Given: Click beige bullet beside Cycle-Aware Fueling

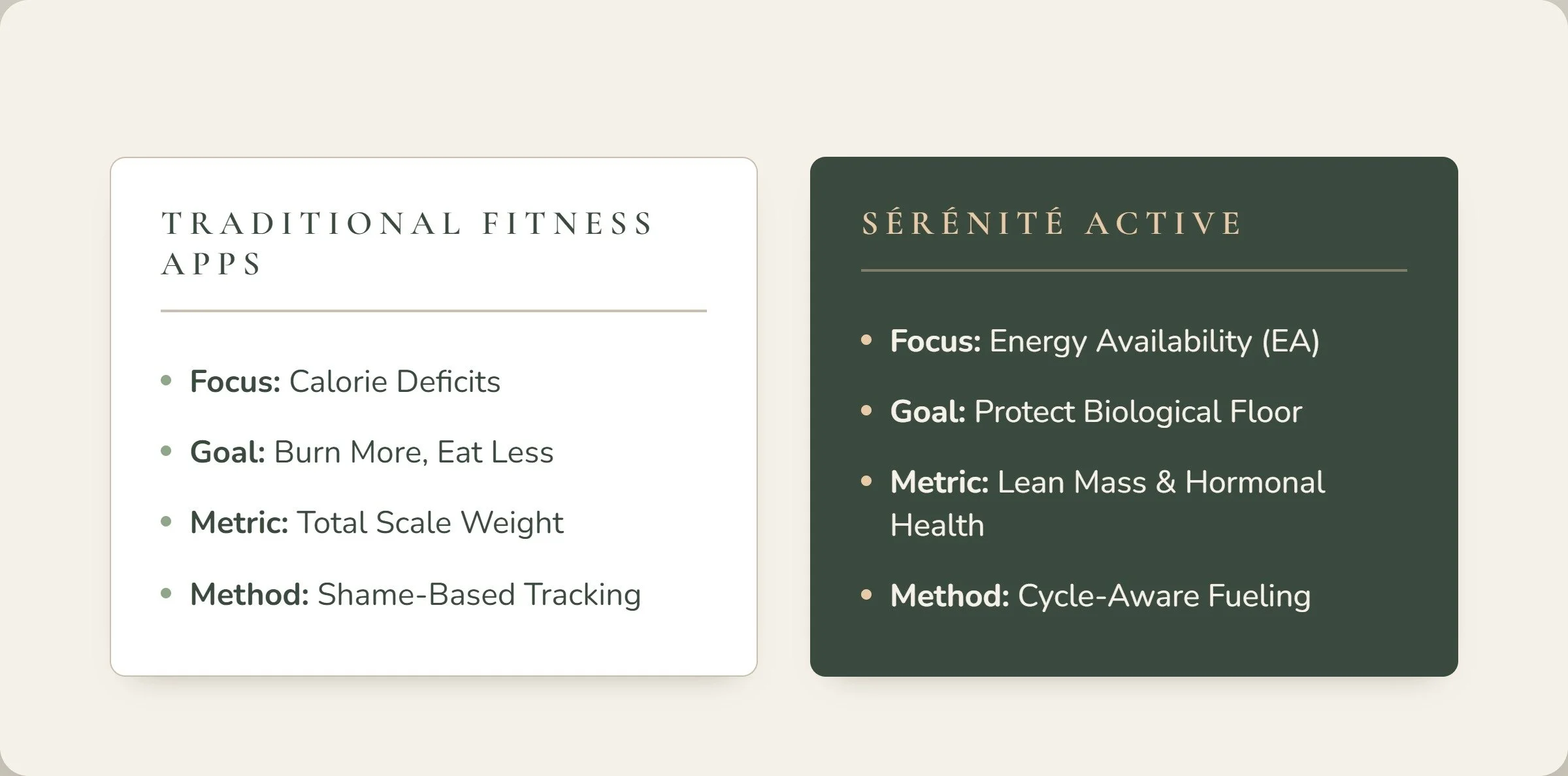Looking at the screenshot, I should pyautogui.click(x=866, y=594).
